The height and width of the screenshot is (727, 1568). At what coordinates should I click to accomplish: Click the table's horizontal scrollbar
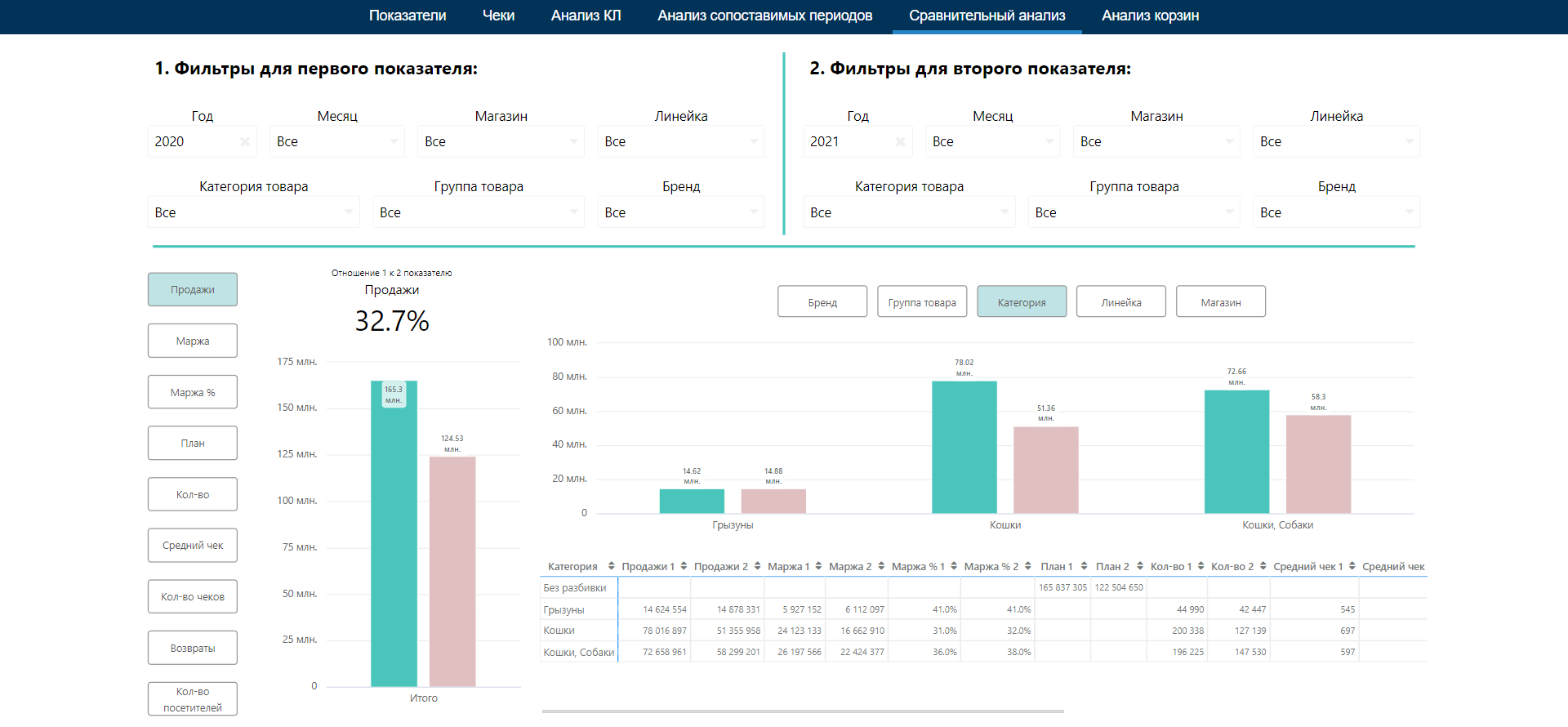tap(803, 711)
